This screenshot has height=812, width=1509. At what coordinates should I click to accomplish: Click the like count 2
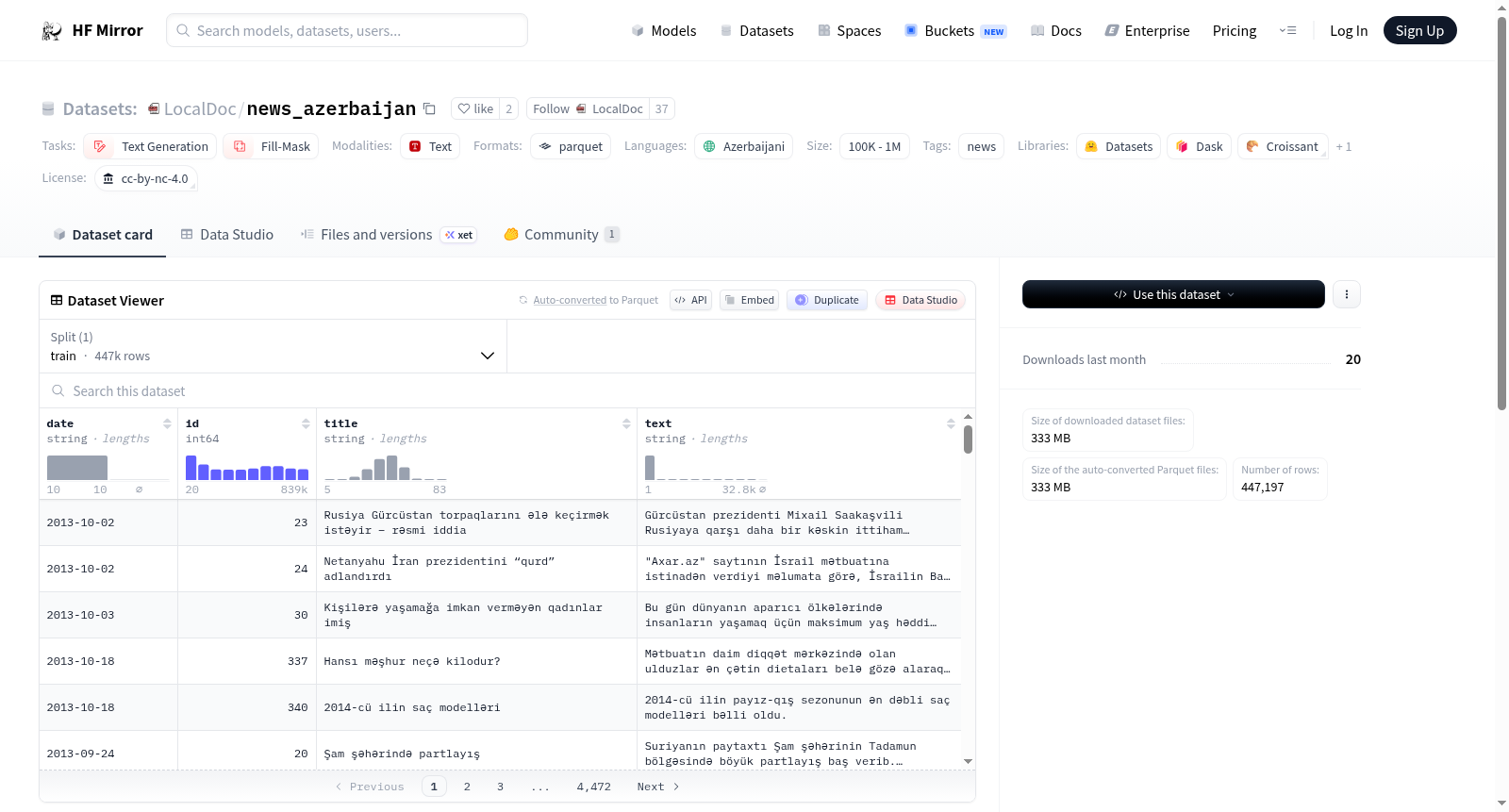click(x=508, y=108)
